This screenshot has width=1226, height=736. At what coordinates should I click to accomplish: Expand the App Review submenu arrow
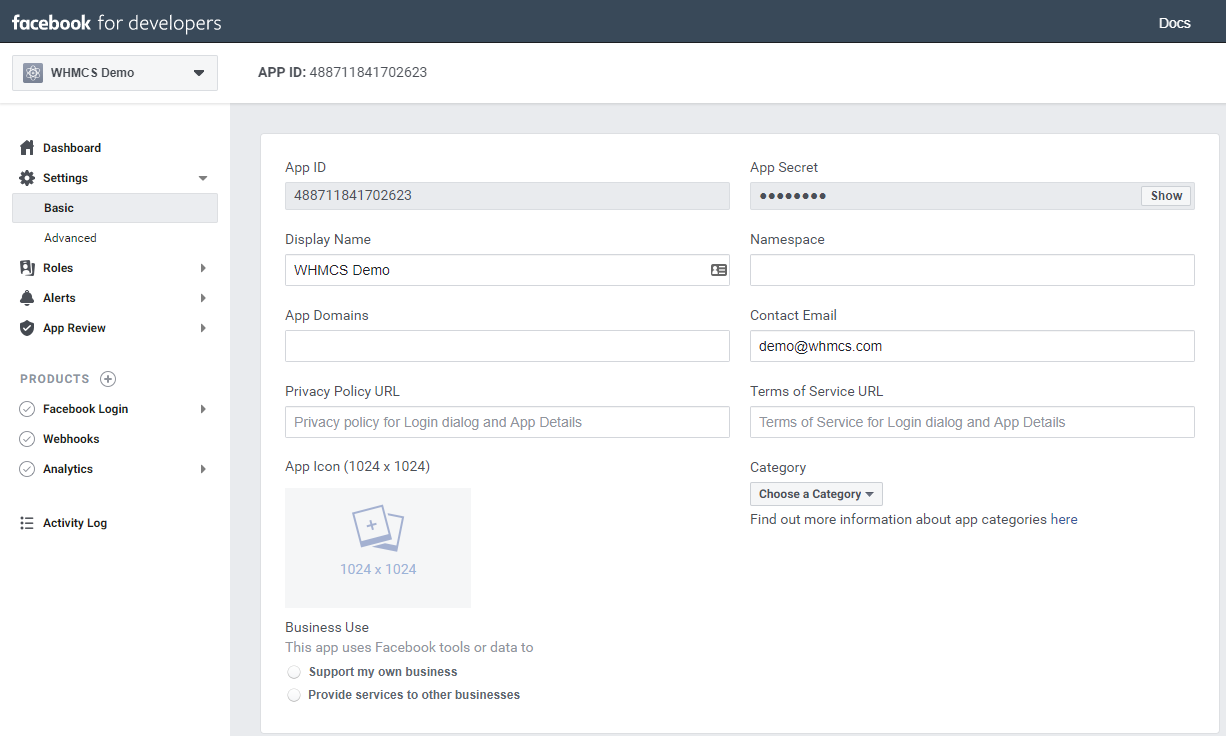[203, 328]
